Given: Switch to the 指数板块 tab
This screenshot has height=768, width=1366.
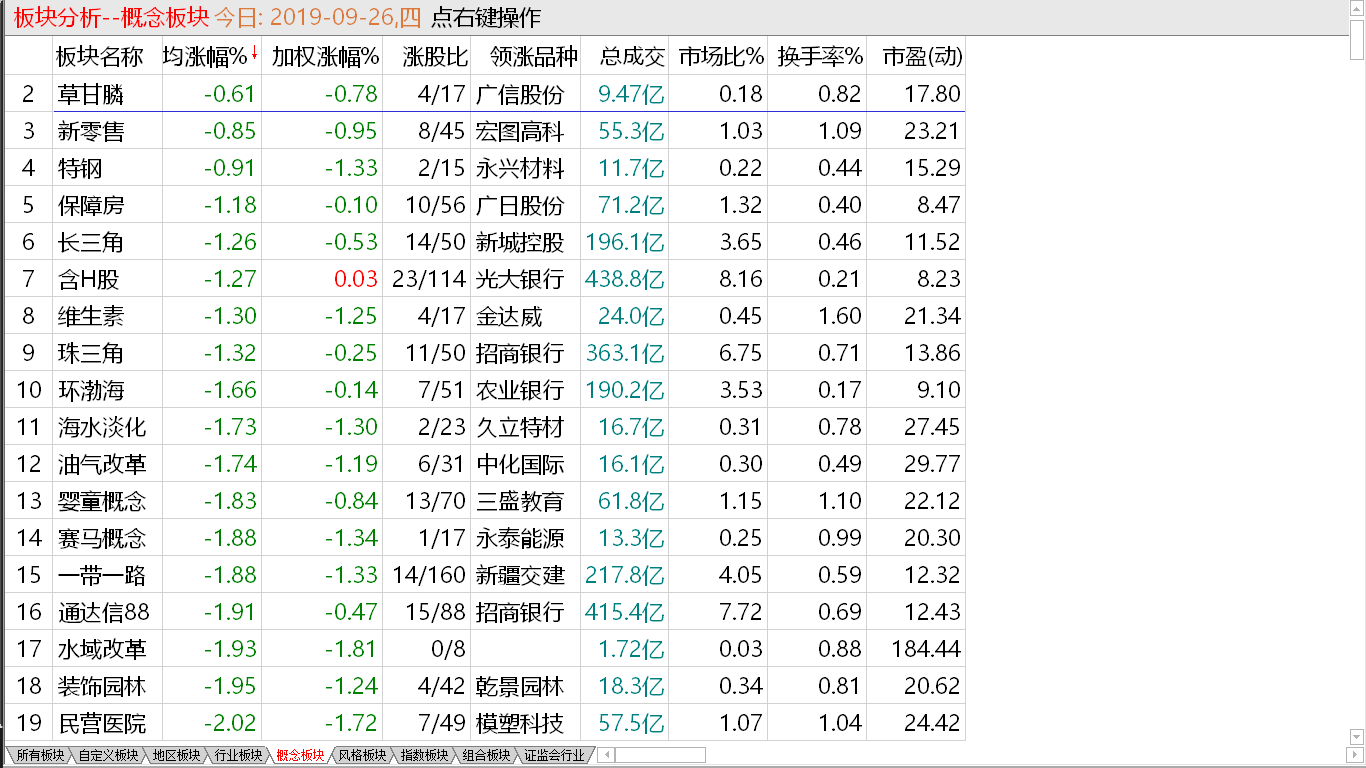Looking at the screenshot, I should pyautogui.click(x=424, y=755).
